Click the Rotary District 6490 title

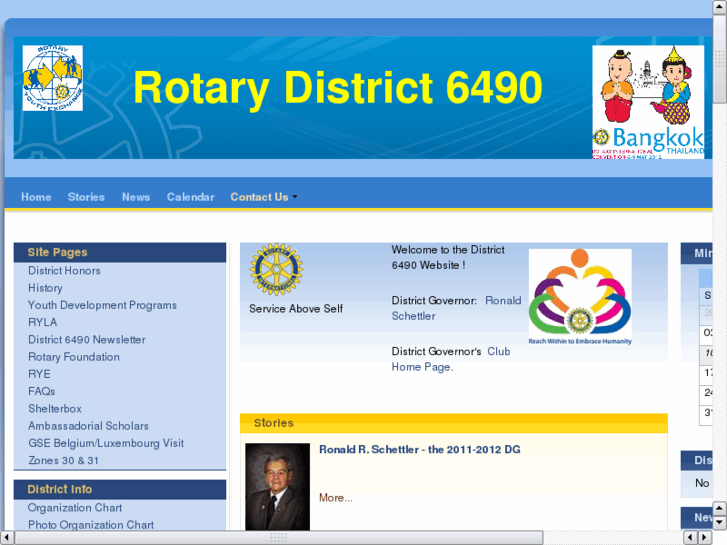click(338, 88)
